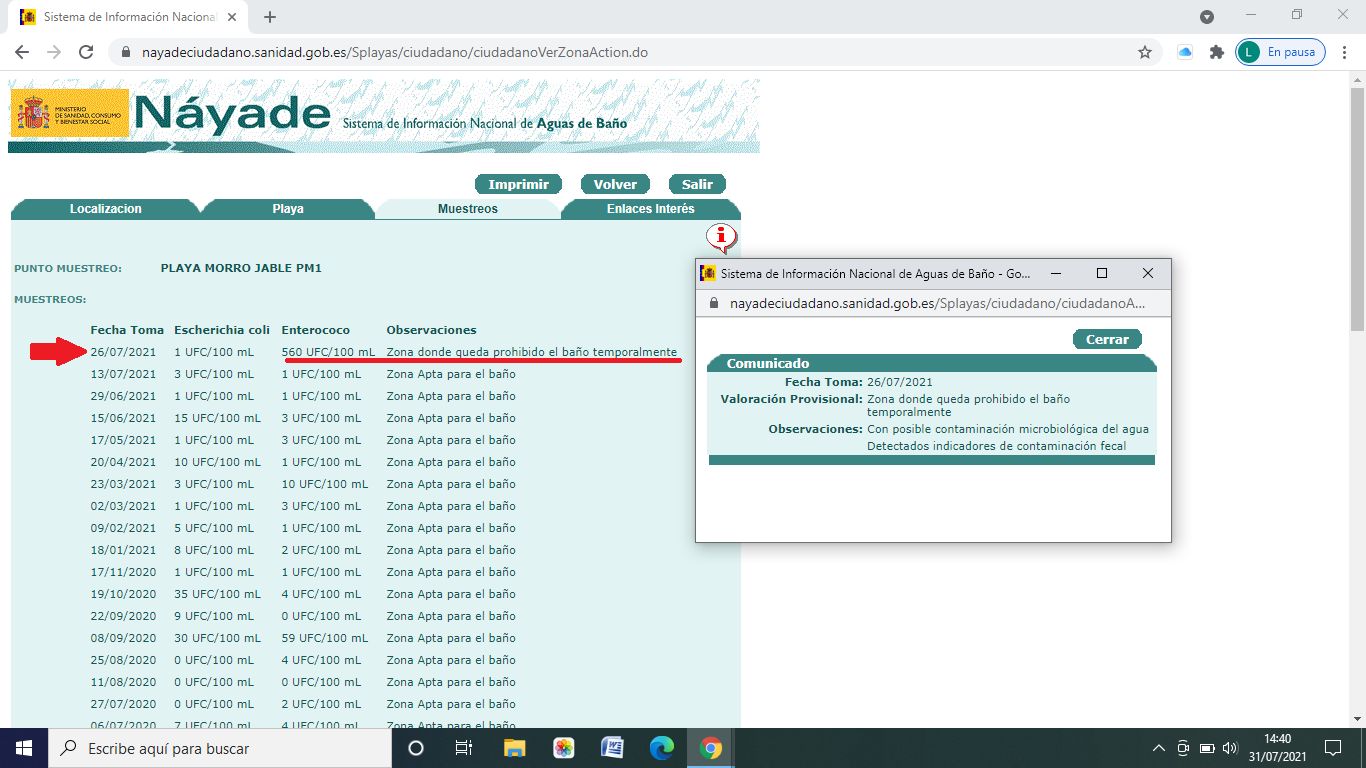Click the Salir button
1366x768 pixels.
point(697,184)
